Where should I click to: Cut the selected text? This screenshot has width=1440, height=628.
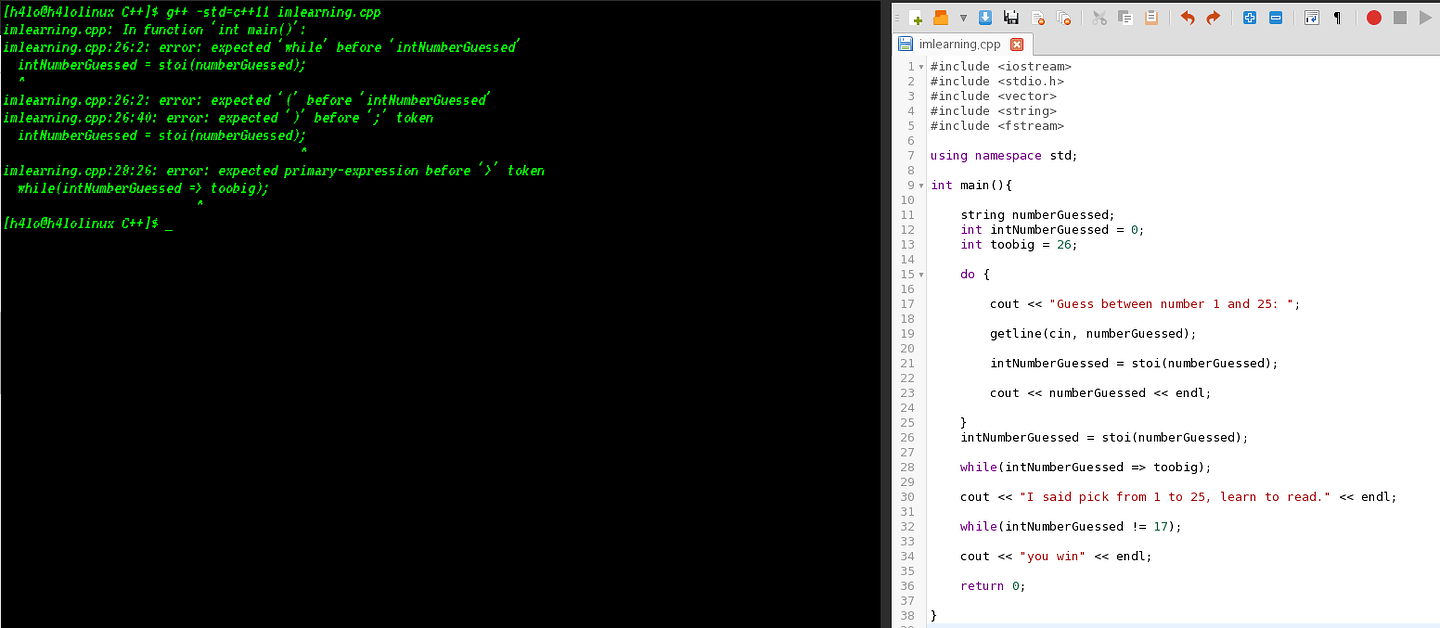(x=1099, y=17)
